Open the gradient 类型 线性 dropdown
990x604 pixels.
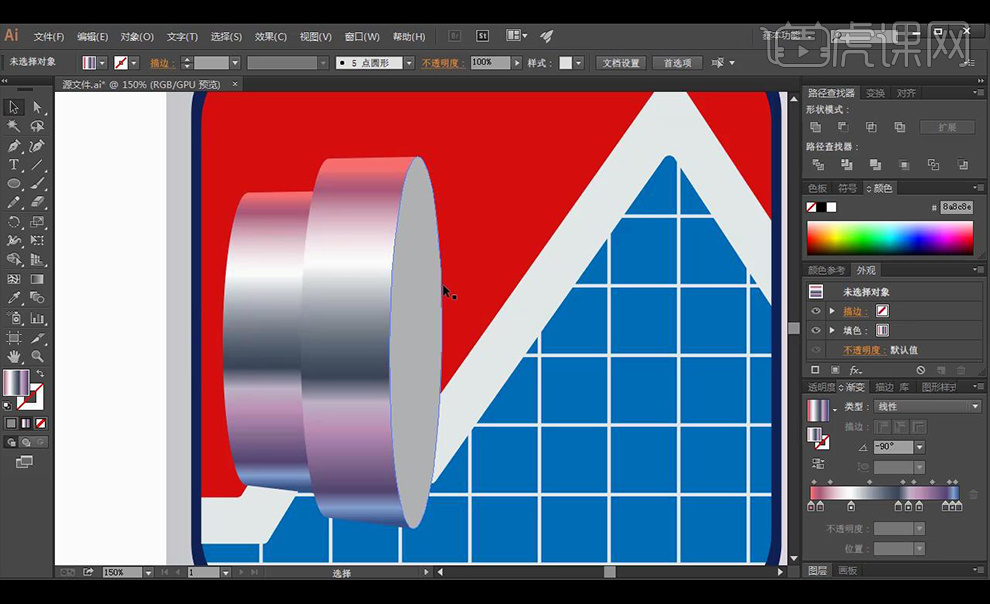(x=927, y=406)
